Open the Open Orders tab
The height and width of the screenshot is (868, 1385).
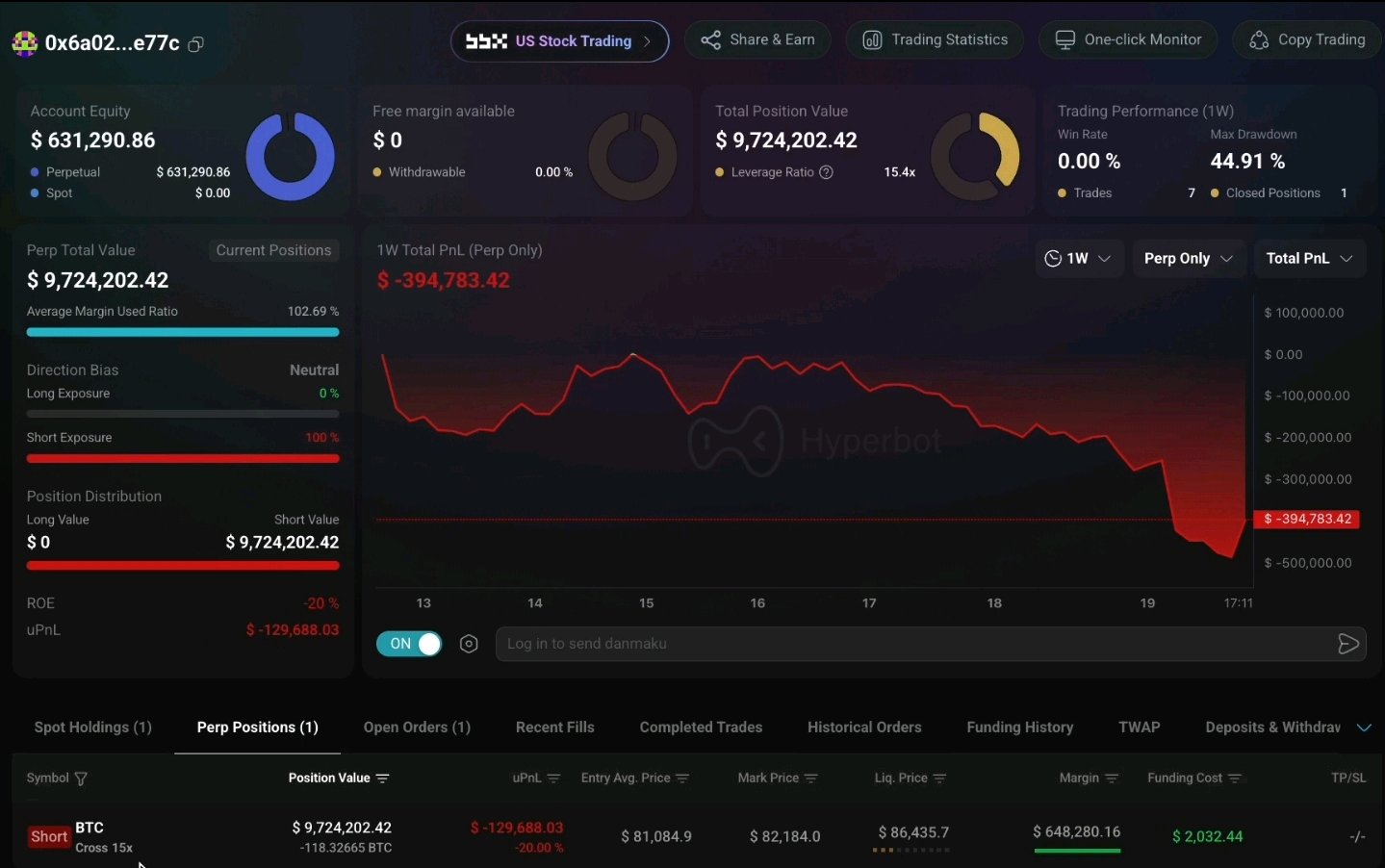coord(417,728)
